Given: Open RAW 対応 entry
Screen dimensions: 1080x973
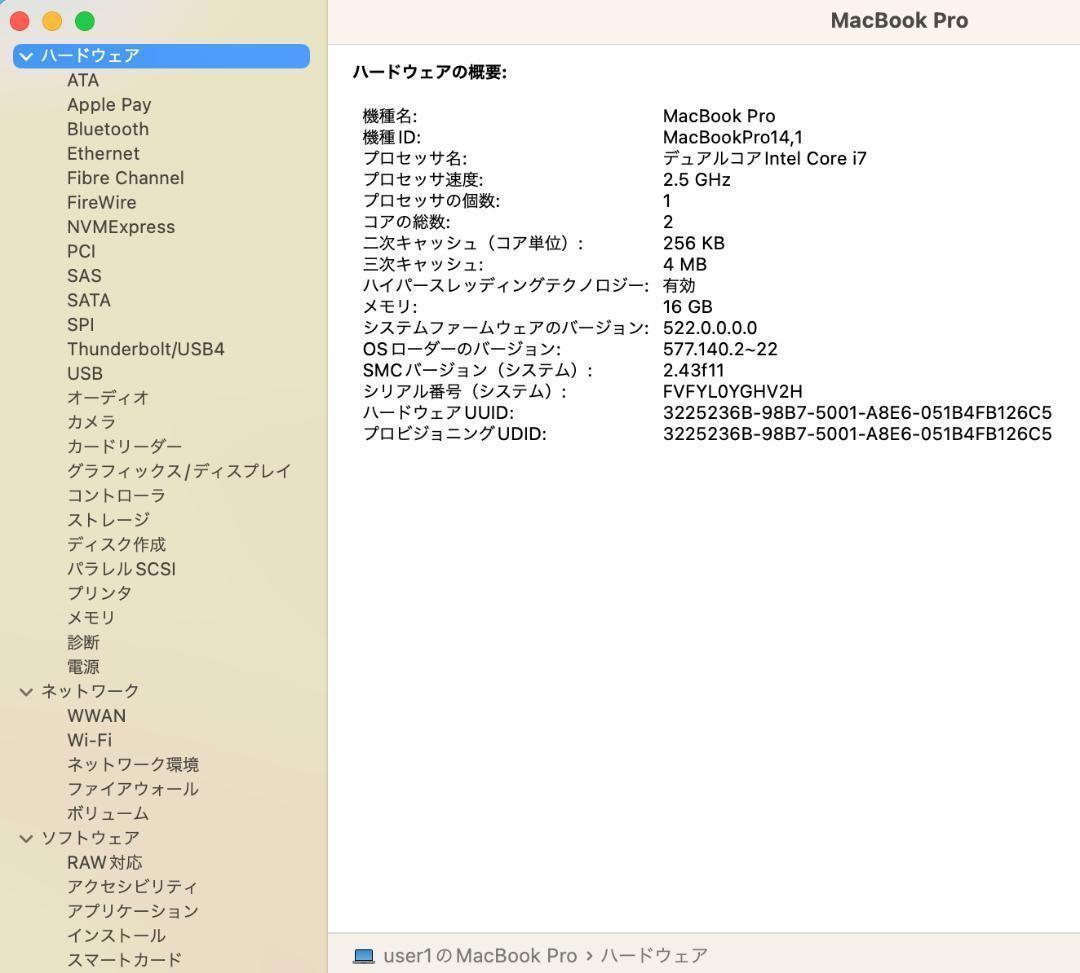Looking at the screenshot, I should [105, 863].
